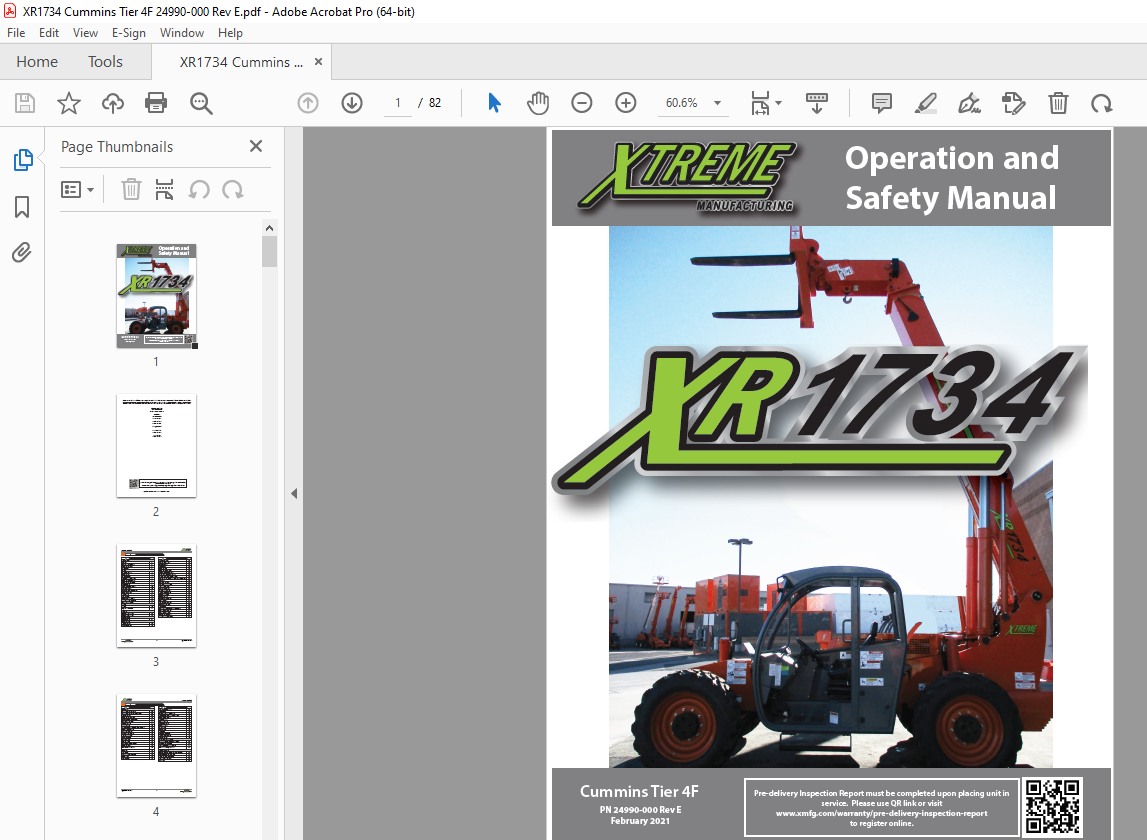Click 'PN 24990-000 Rev E' text

click(640, 810)
